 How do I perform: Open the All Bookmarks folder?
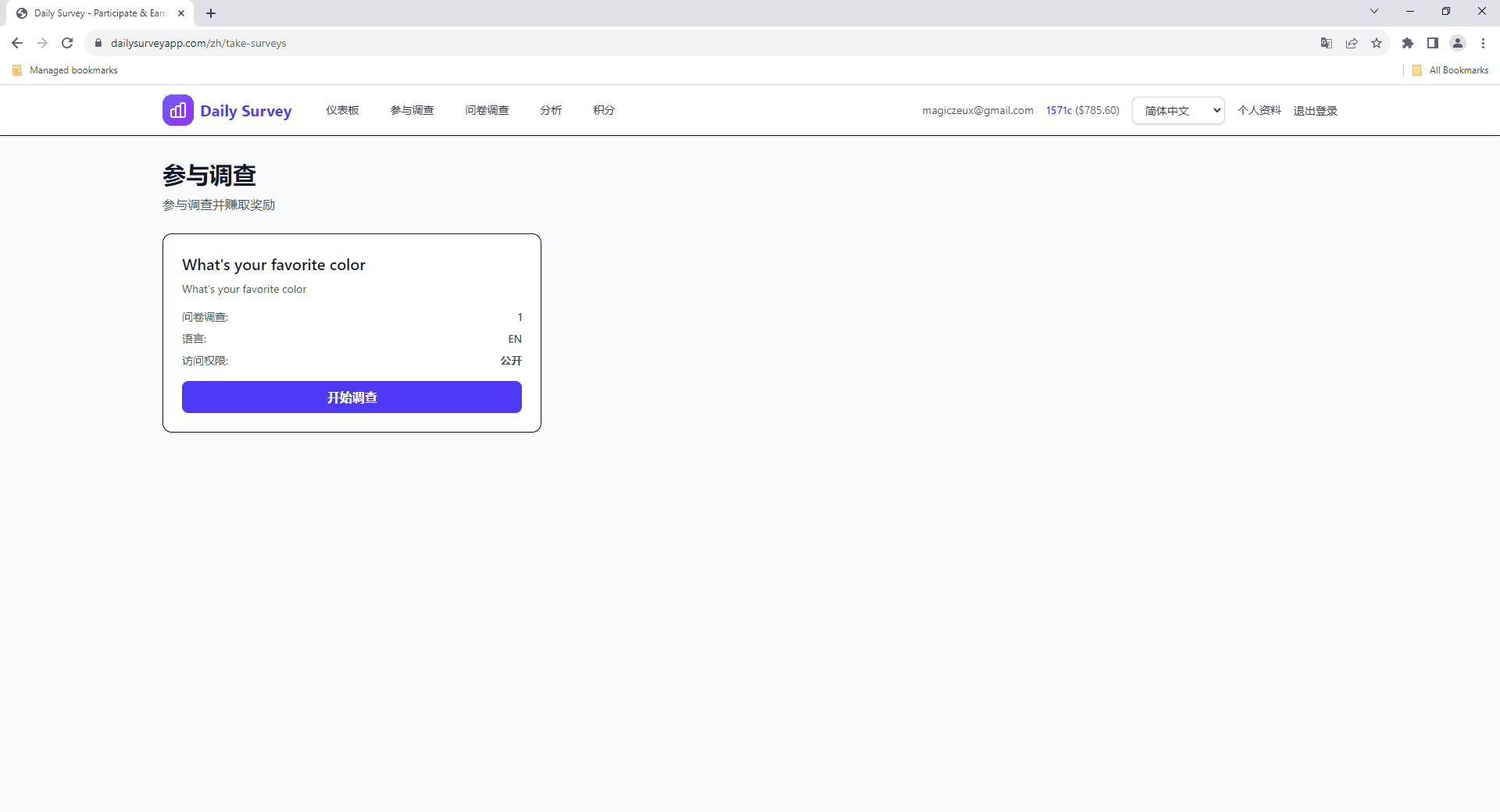(x=1451, y=70)
